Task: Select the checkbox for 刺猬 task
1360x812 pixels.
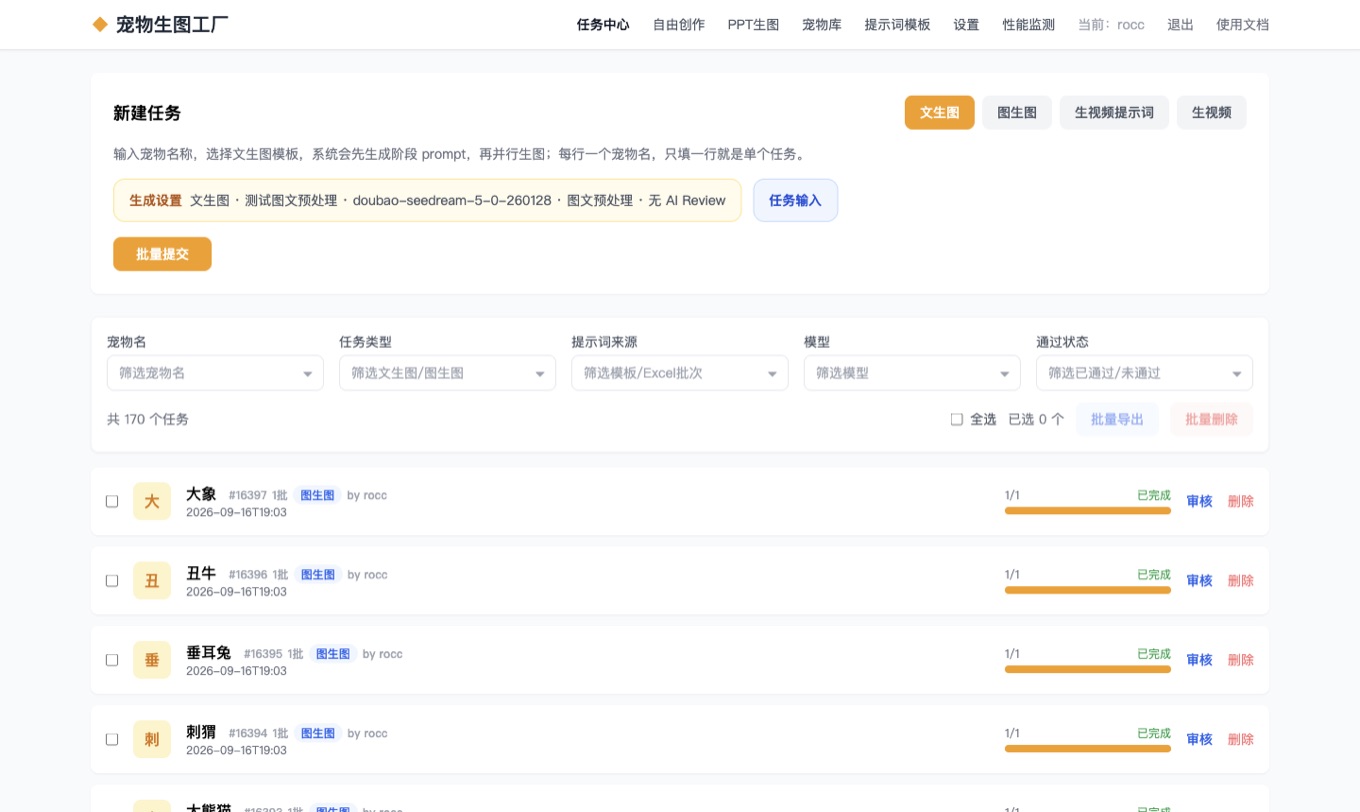Action: pyautogui.click(x=112, y=739)
